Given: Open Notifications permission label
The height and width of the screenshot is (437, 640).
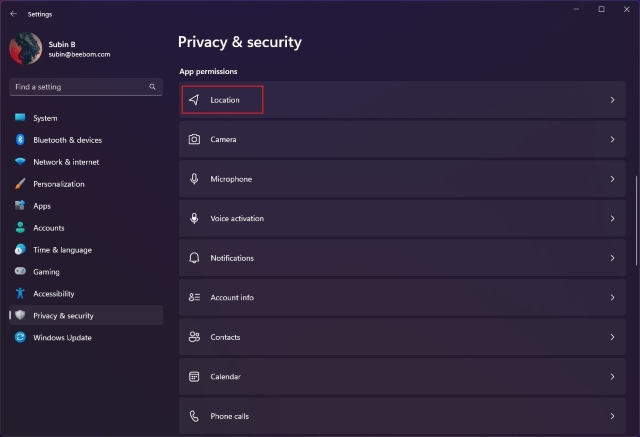Looking at the screenshot, I should [x=232, y=258].
